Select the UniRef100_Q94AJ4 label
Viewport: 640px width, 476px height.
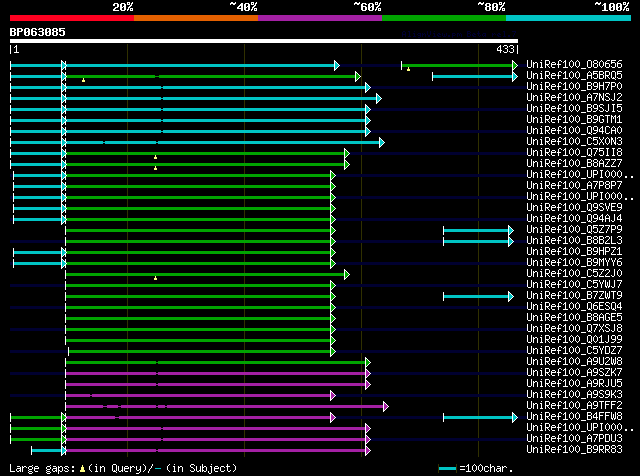[x=574, y=218]
